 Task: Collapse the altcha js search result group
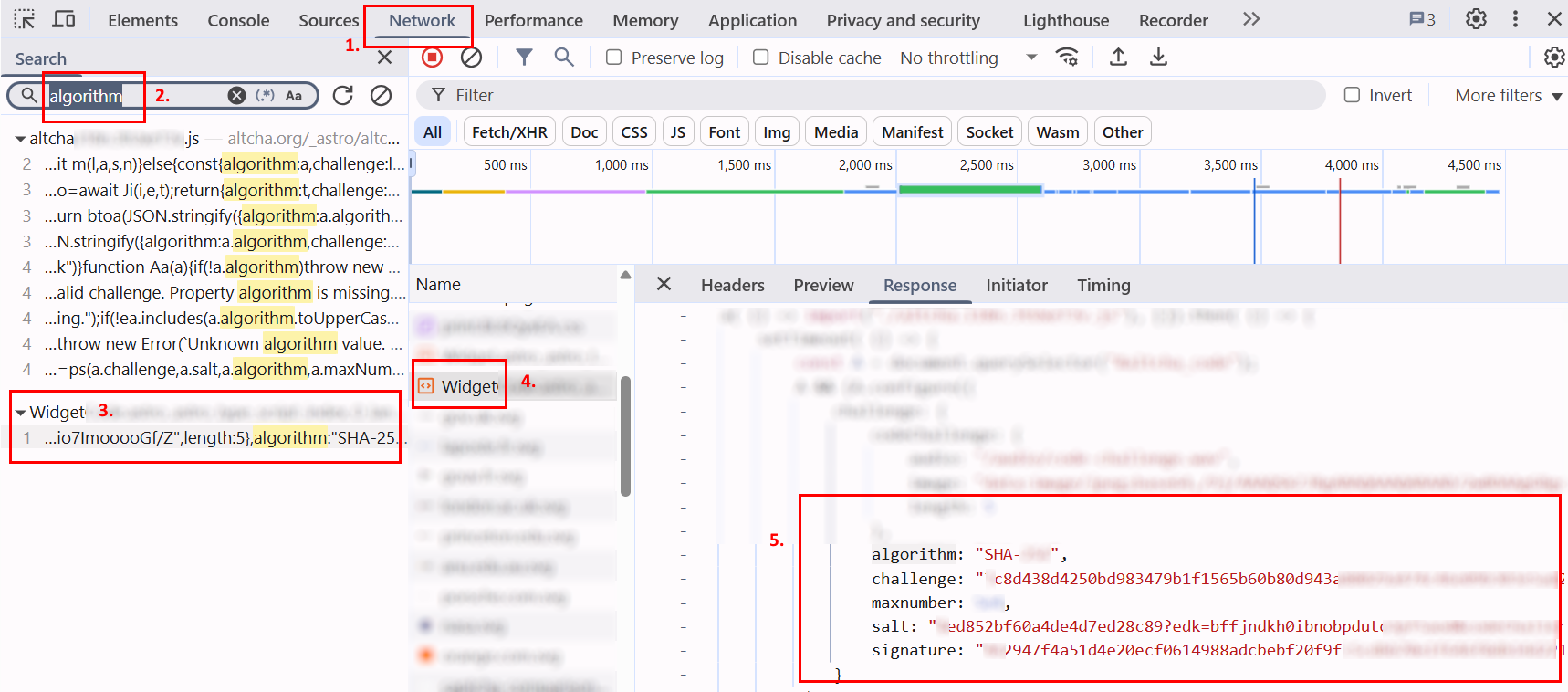click(20, 139)
